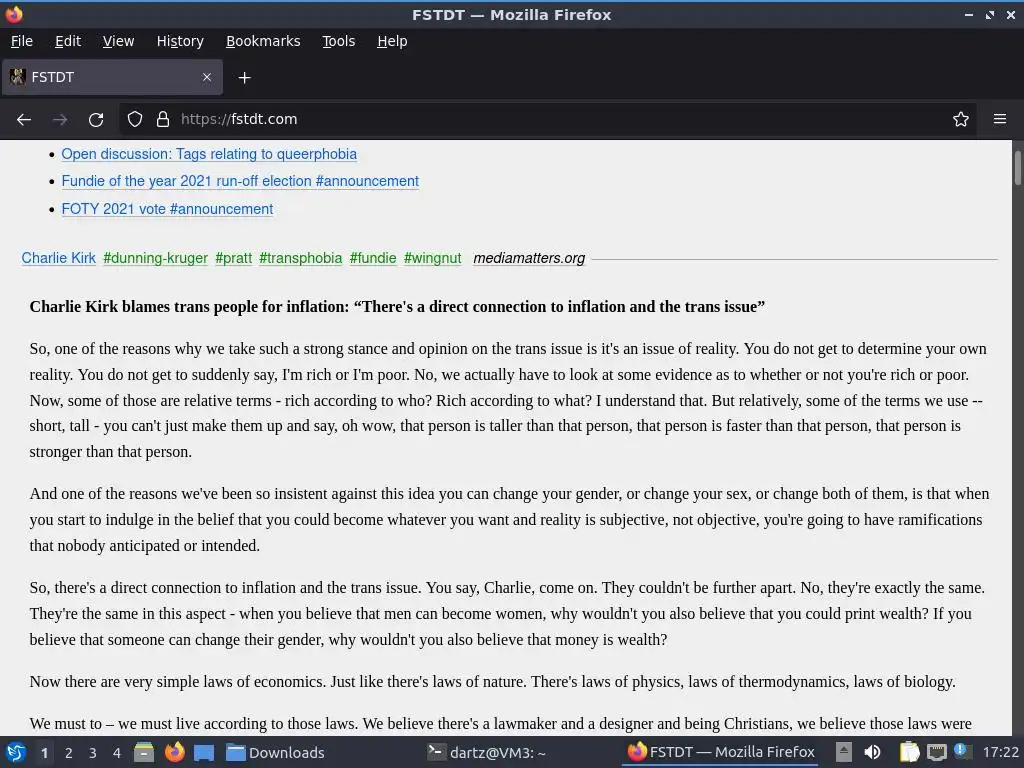This screenshot has width=1024, height=768.
Task: Switch to the Downloads window in taskbar
Action: coord(276,752)
